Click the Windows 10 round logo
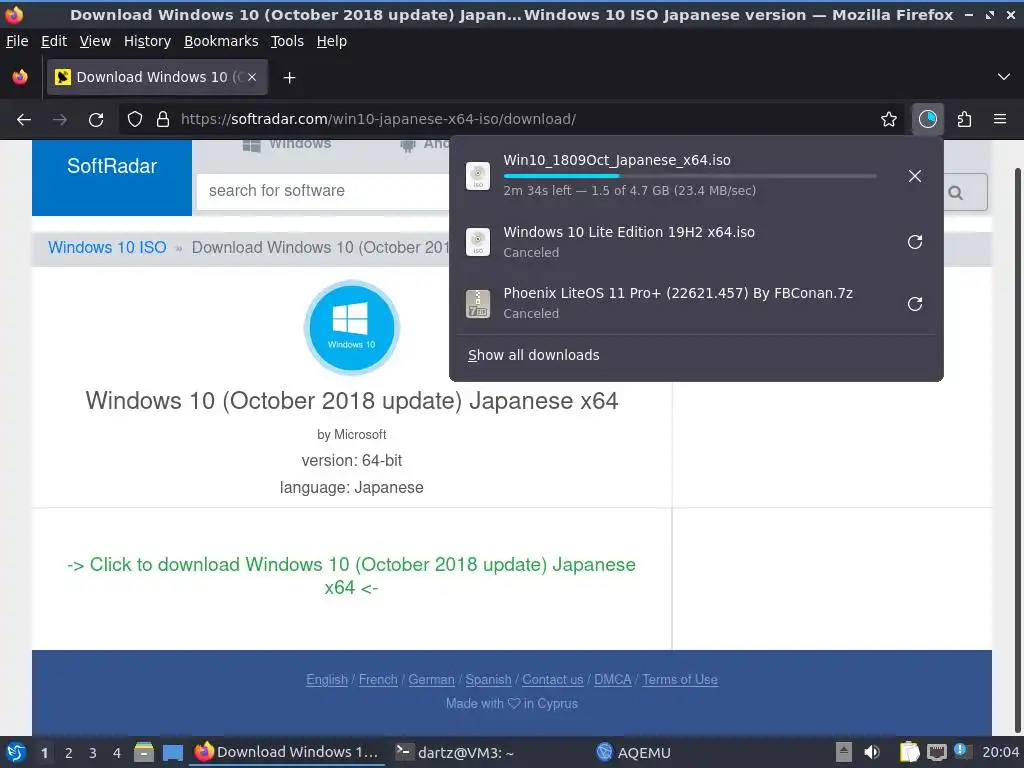The height and width of the screenshot is (768, 1024). pos(351,328)
